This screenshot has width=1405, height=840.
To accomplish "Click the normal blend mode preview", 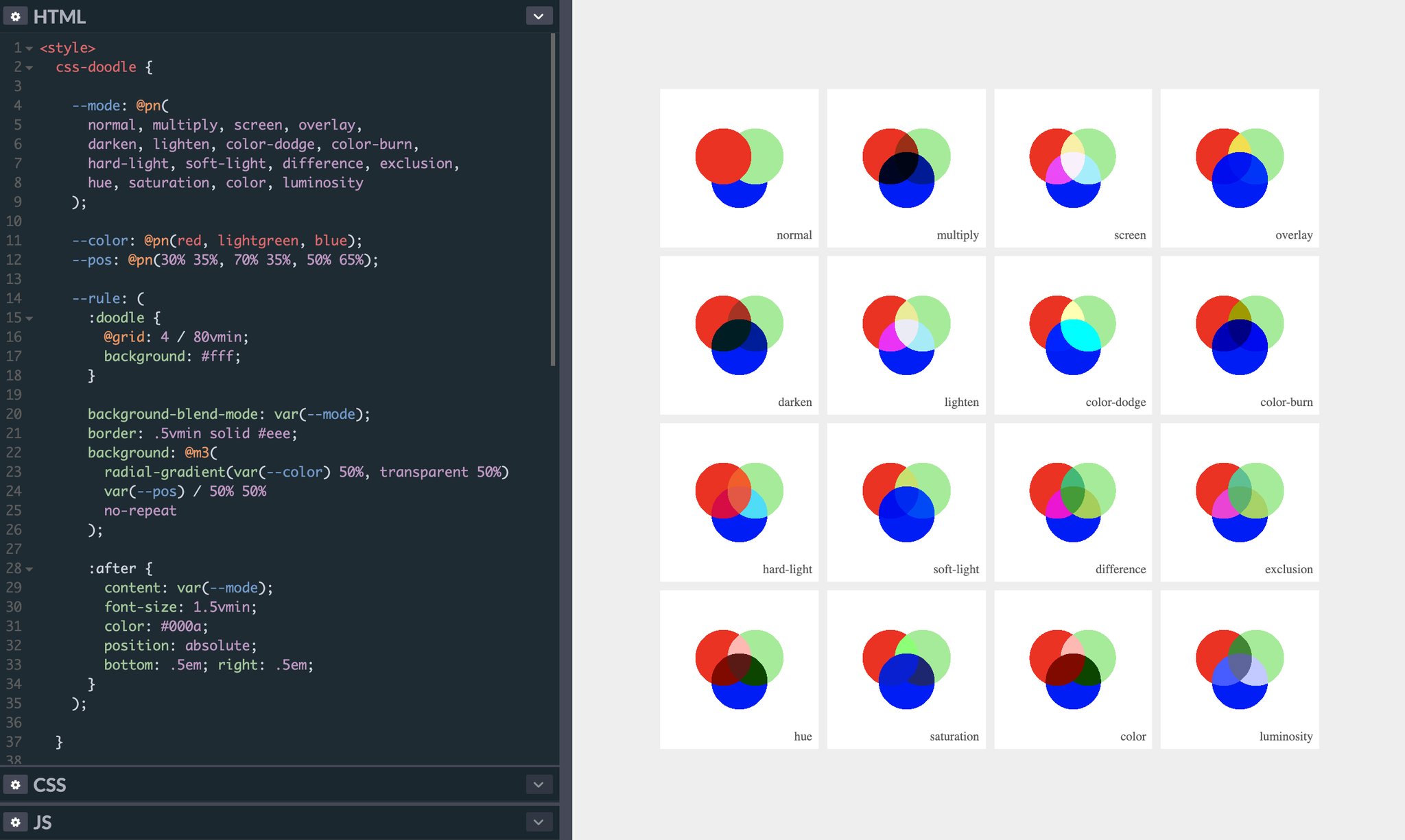I will [x=739, y=168].
